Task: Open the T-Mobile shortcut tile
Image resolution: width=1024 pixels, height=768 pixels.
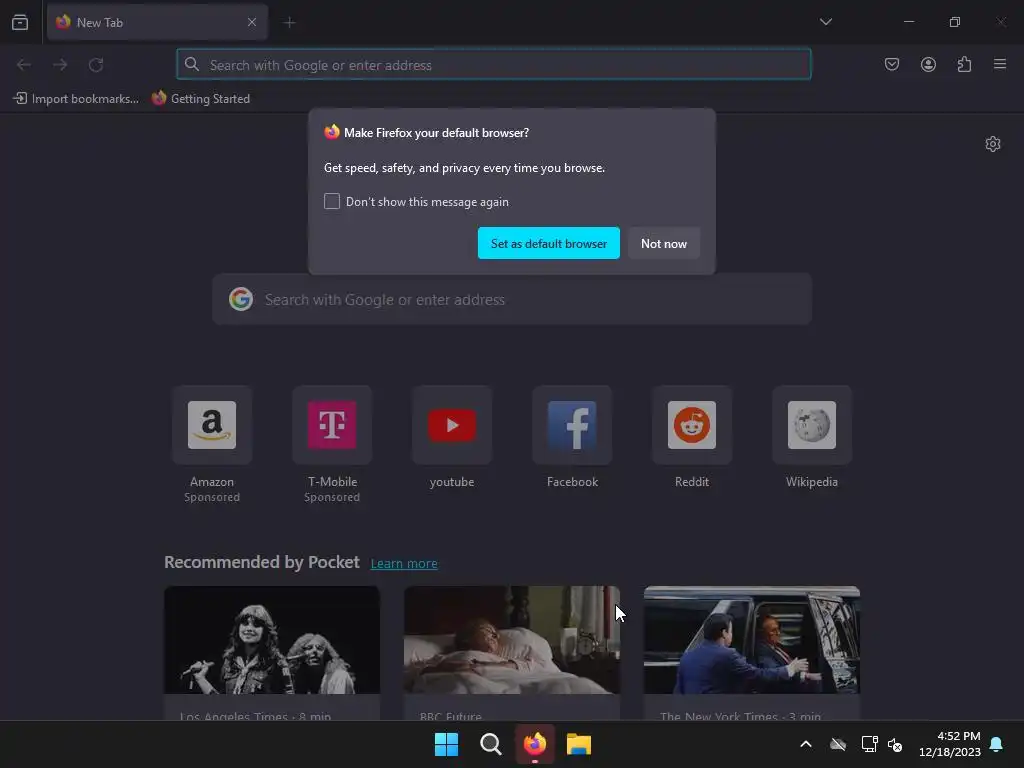Action: 332,425
